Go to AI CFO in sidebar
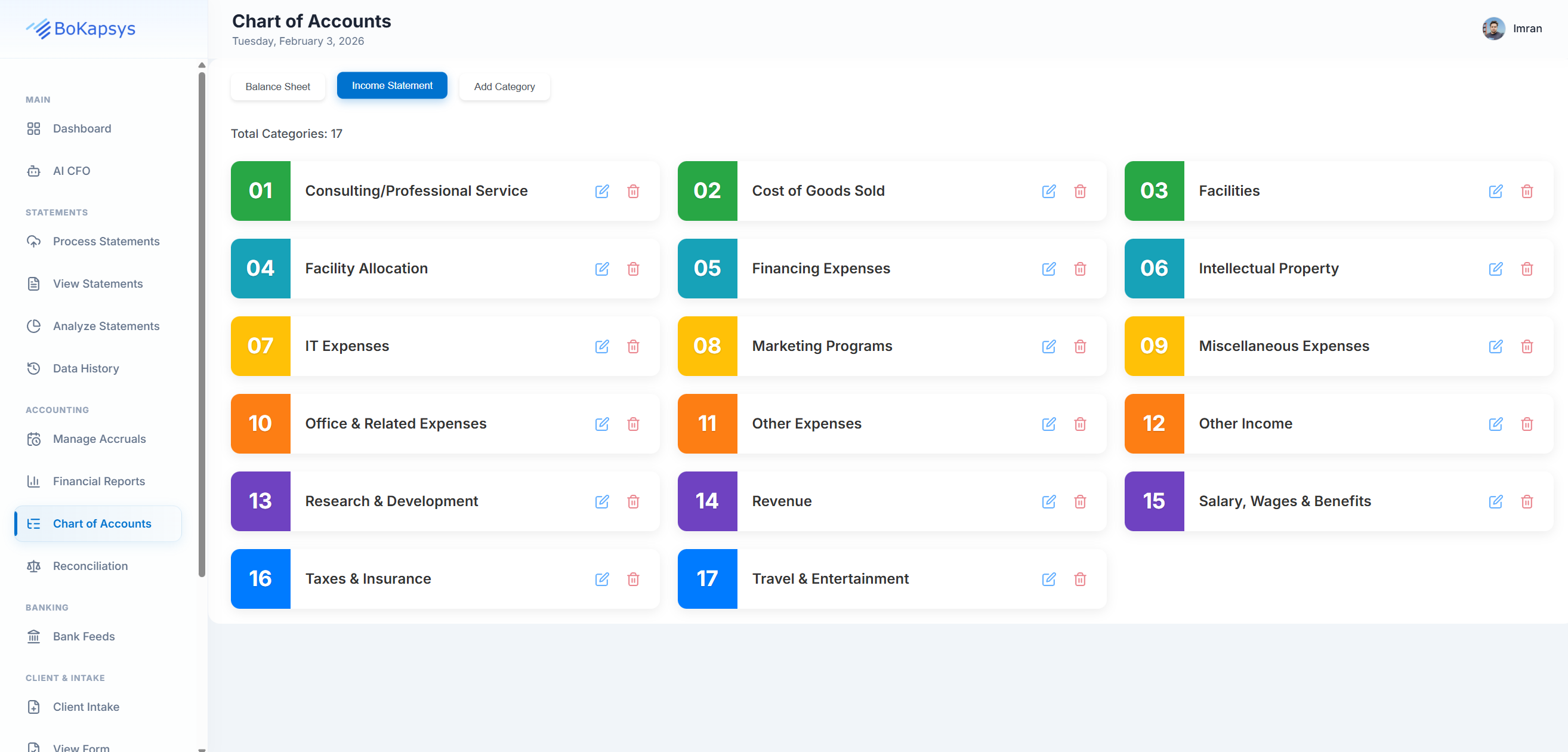The width and height of the screenshot is (1568, 752). tap(71, 171)
